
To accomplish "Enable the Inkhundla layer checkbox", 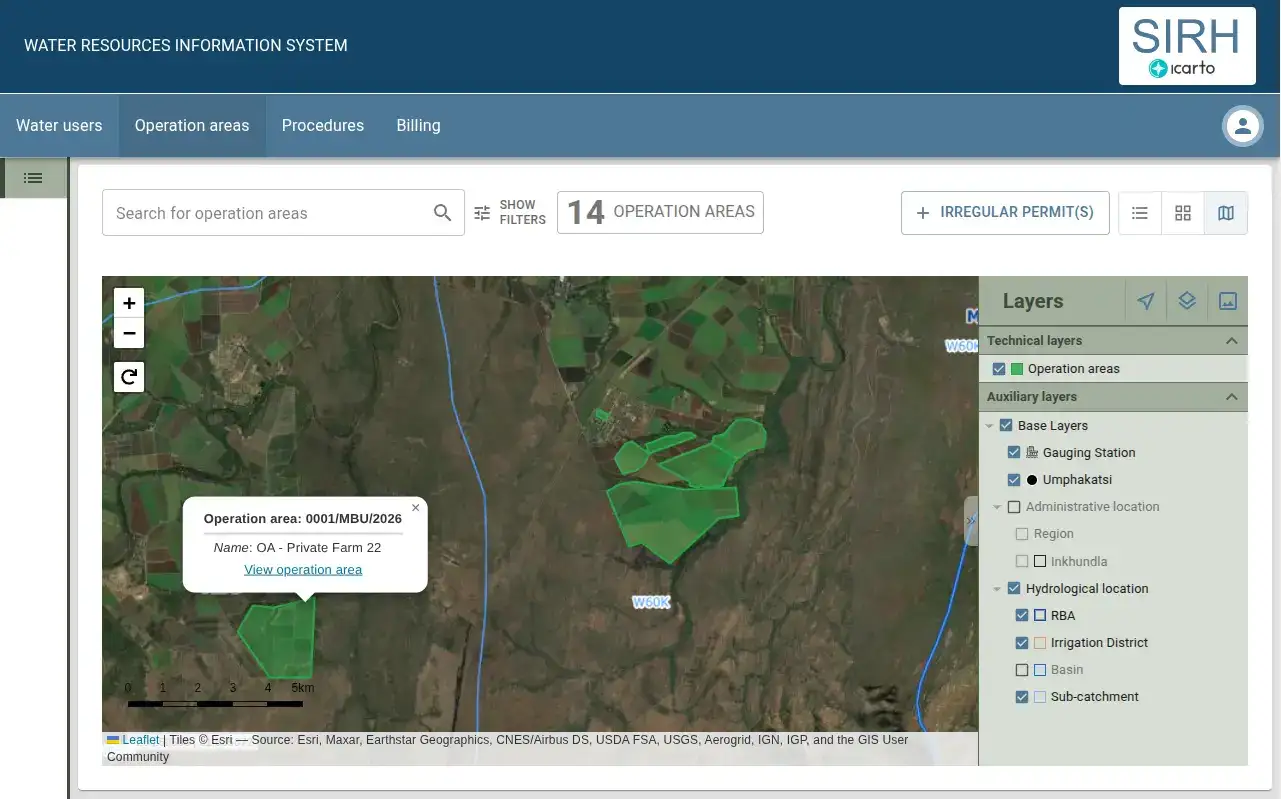I will (1022, 562).
